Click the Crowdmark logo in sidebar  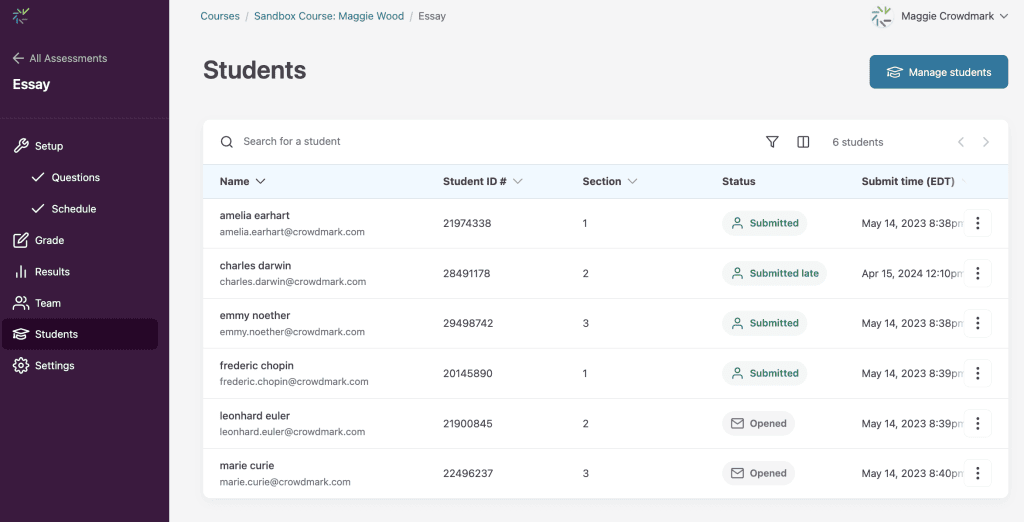21,16
